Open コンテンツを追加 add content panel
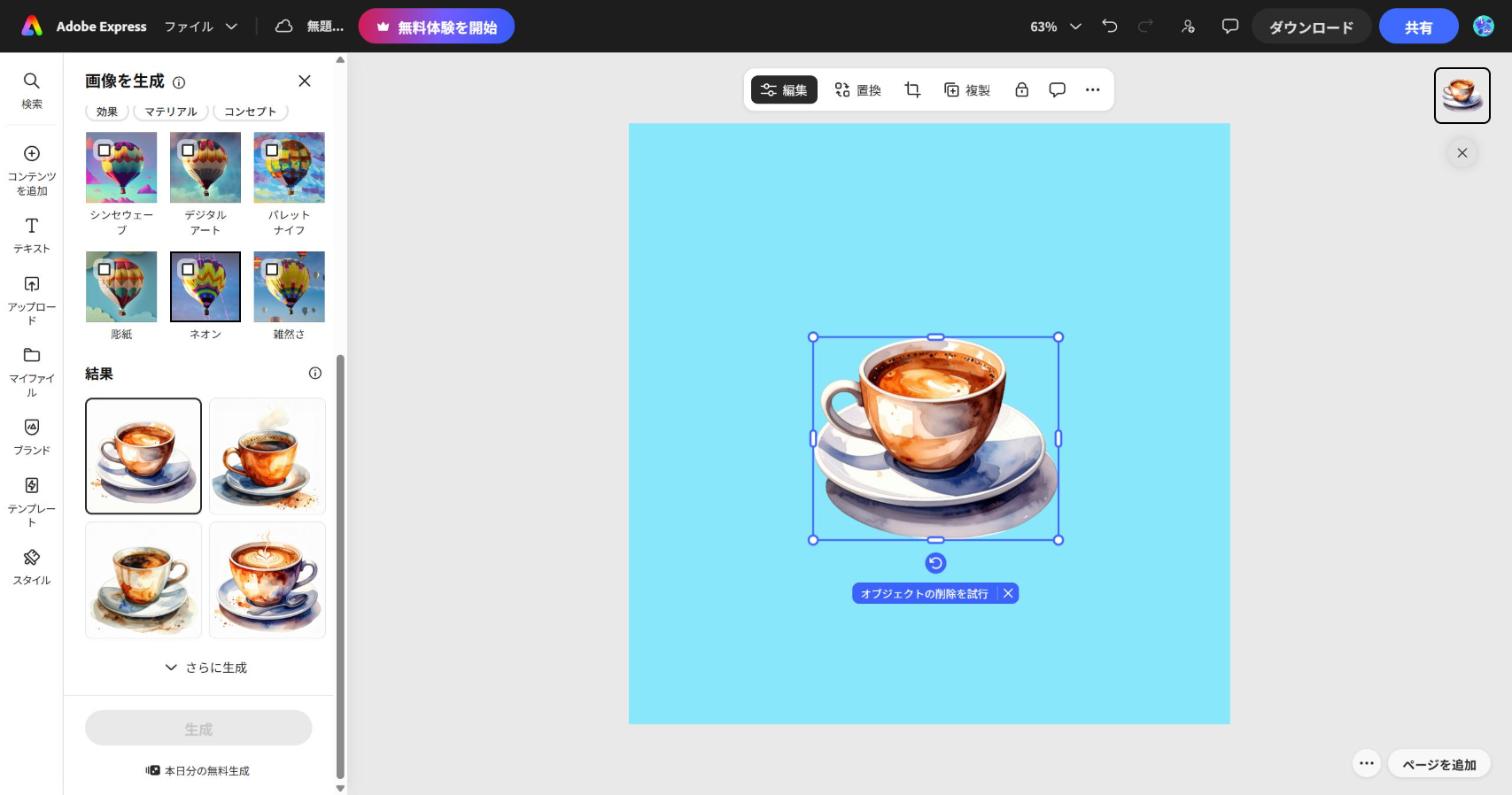The width and height of the screenshot is (1512, 795). click(31, 170)
